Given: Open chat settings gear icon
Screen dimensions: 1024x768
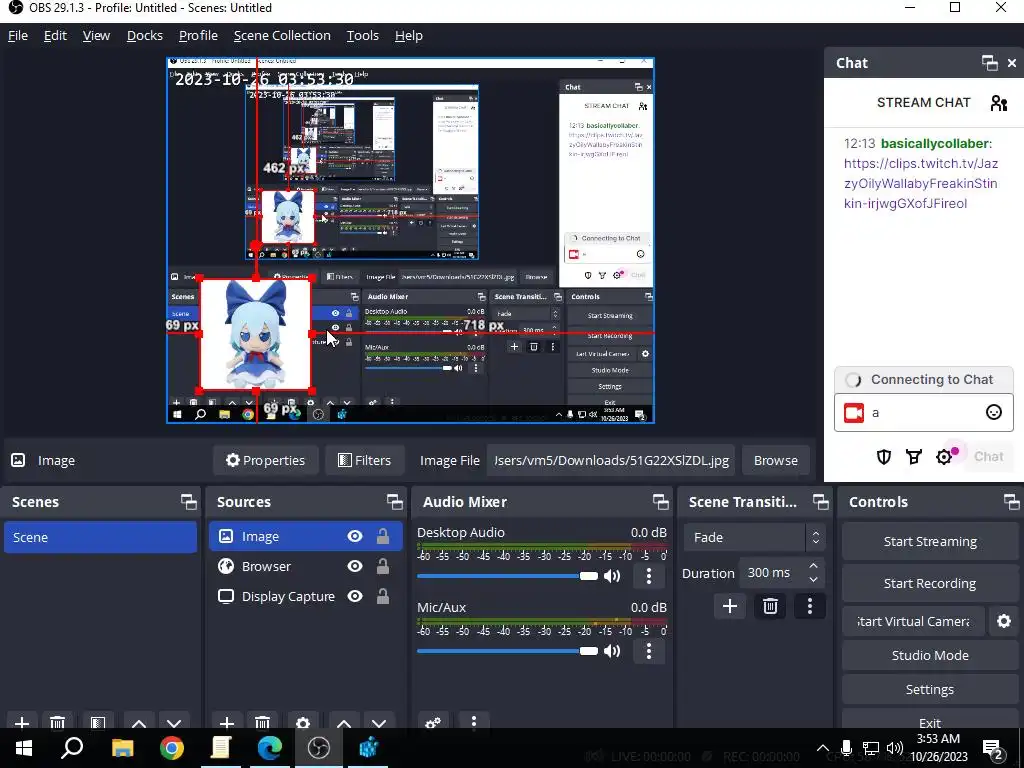Looking at the screenshot, I should click(x=944, y=456).
